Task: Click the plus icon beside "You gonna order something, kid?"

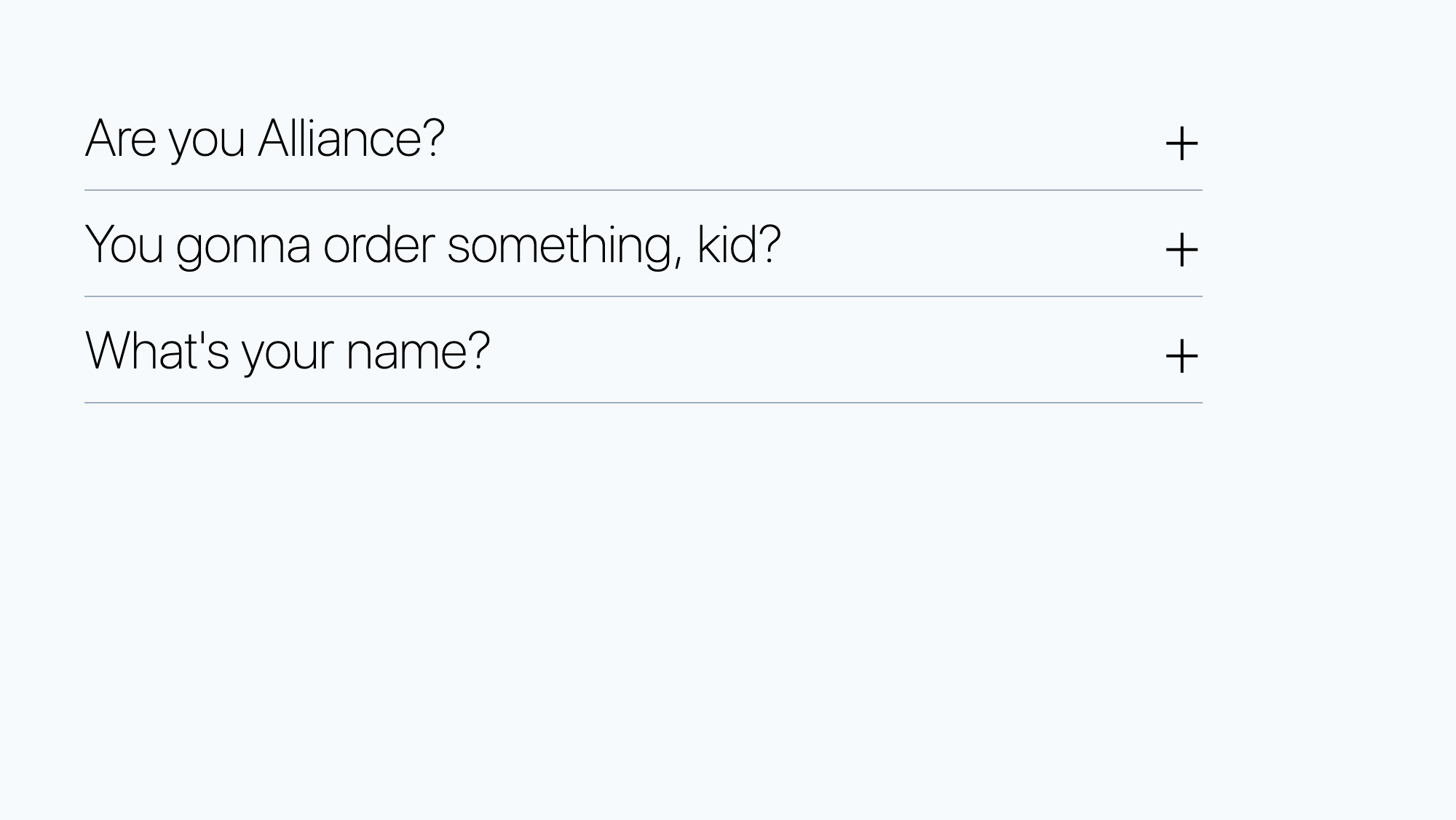Action: pos(1181,250)
